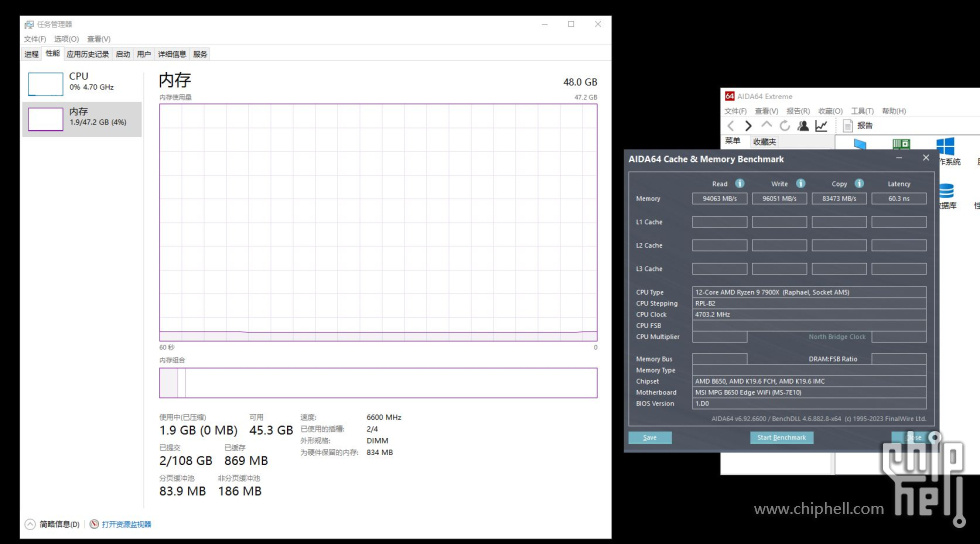980x544 pixels.
Task: Click the info icon beside Read
Action: tap(740, 183)
